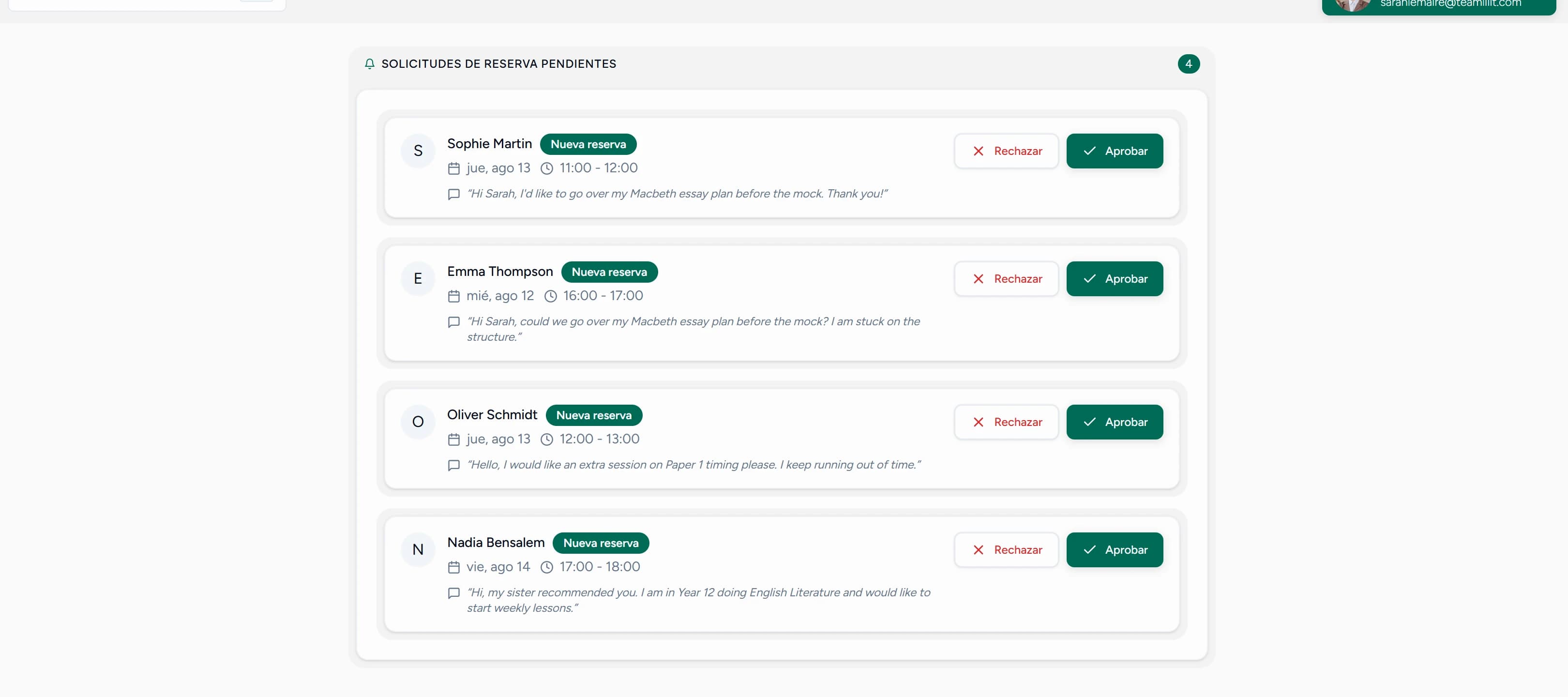Approve Nadia Bensalem's booking request
The width and height of the screenshot is (1568, 697).
(1115, 550)
